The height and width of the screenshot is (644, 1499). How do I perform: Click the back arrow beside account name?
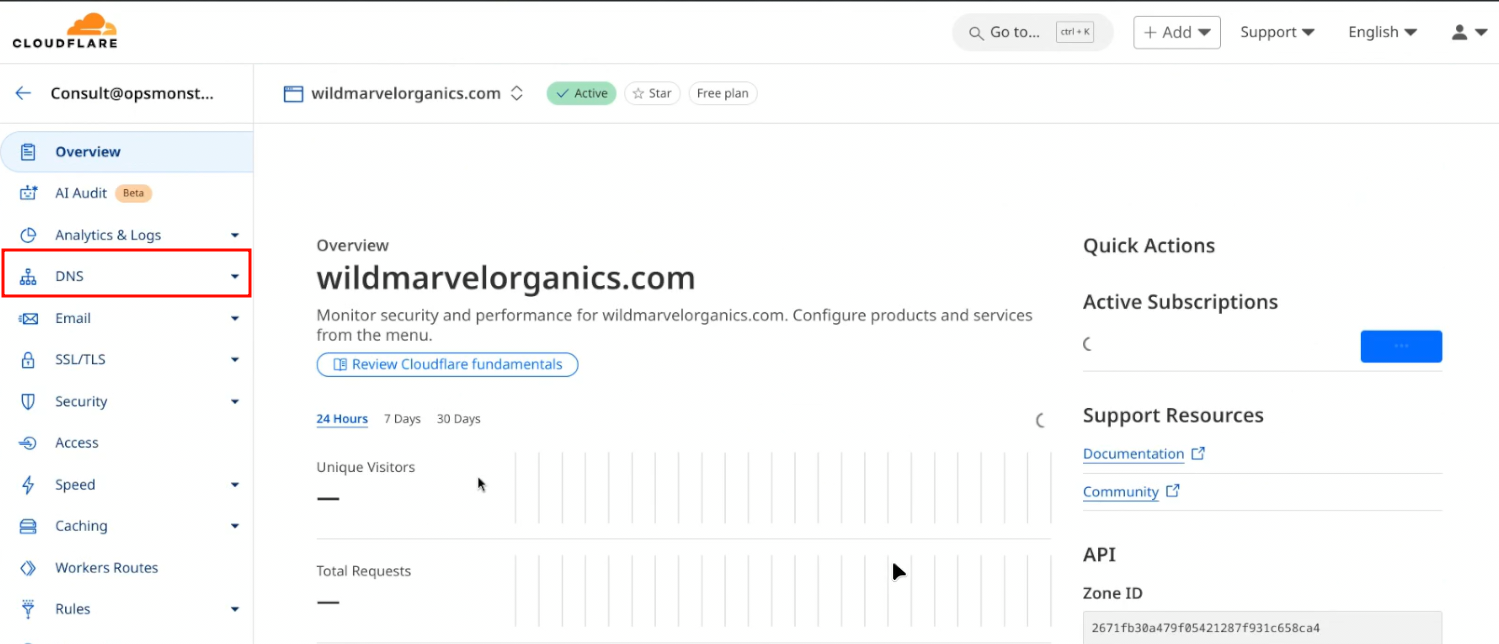pos(23,93)
